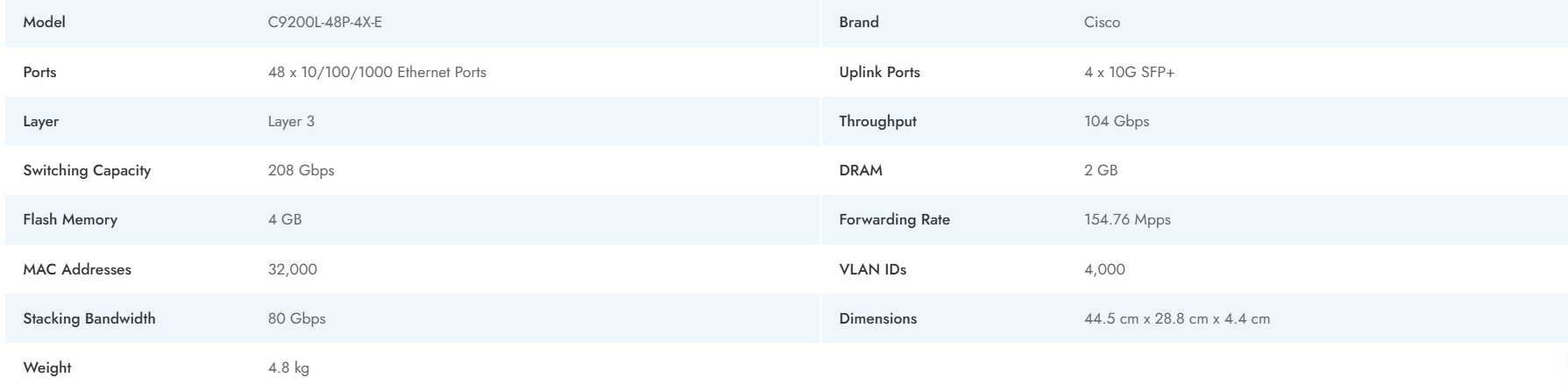The width and height of the screenshot is (1568, 392).
Task: Select the 4 x 10G SFP+ value
Action: 1129,72
